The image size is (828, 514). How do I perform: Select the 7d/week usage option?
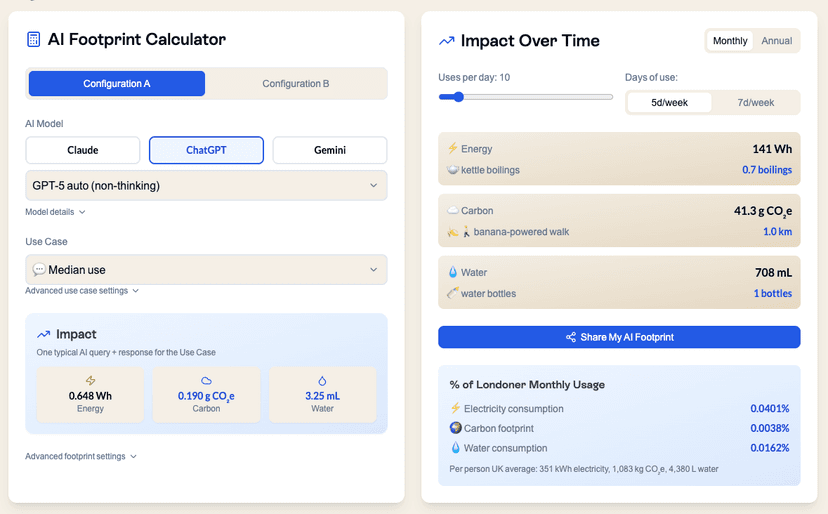click(755, 103)
